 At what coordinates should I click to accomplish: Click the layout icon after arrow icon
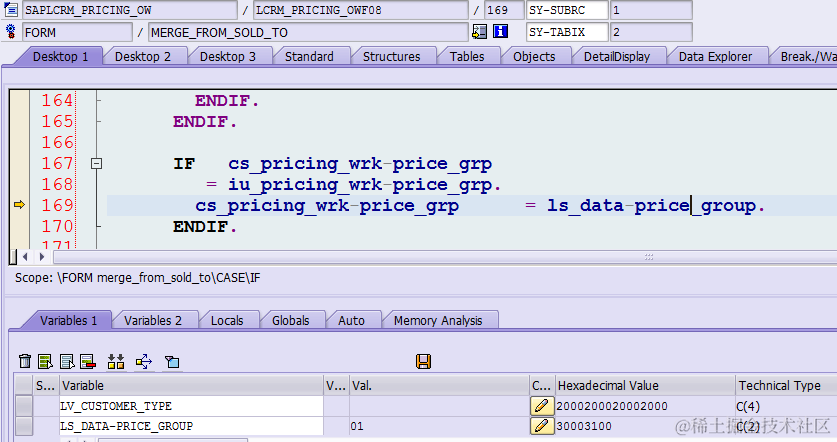[172, 361]
